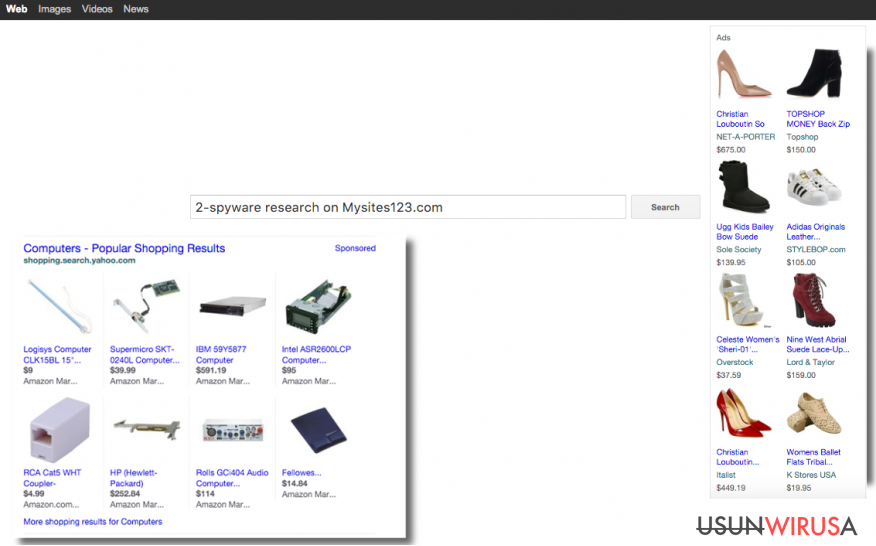Click Sole Society seller name
The image size is (876, 546).
pos(739,250)
